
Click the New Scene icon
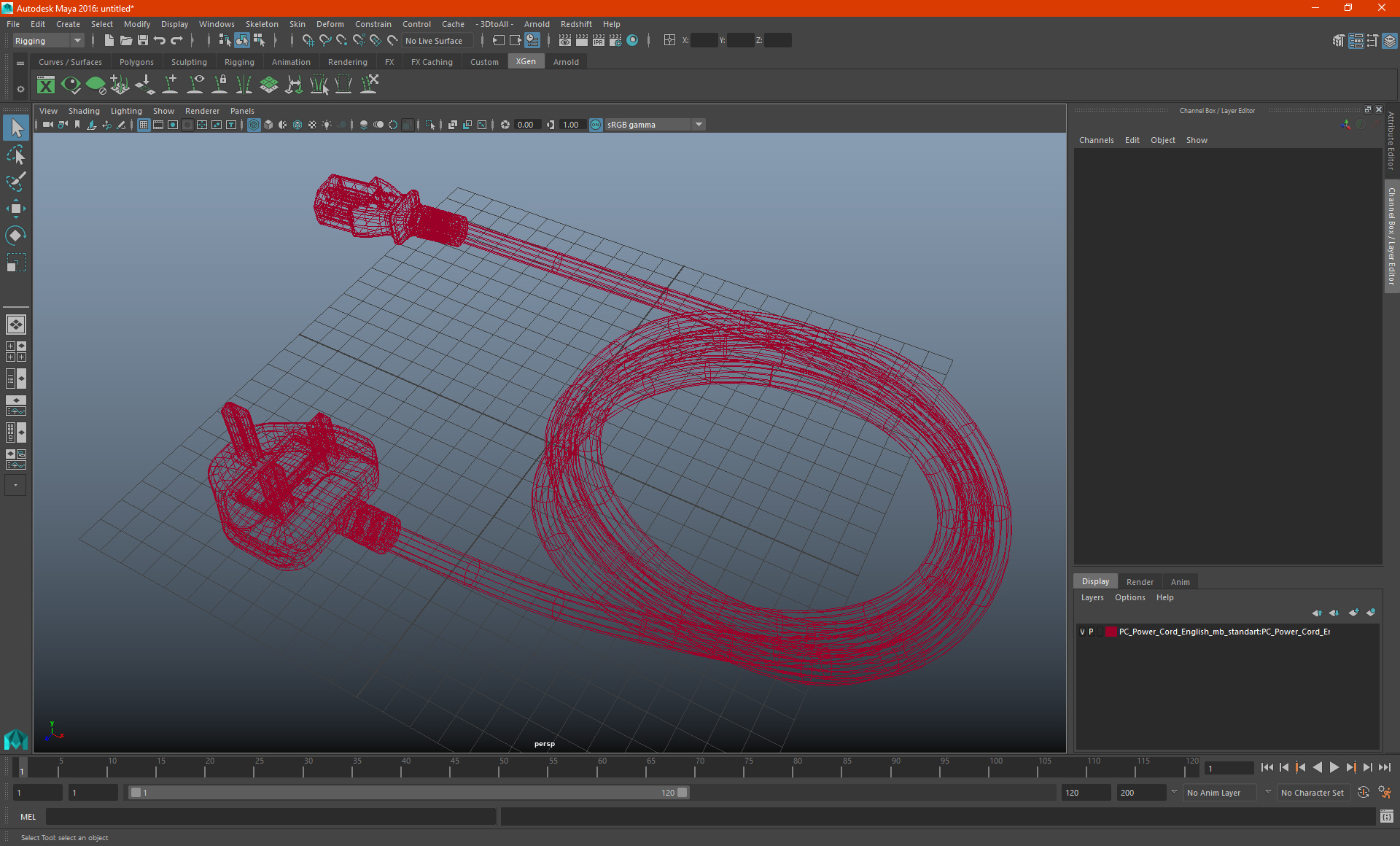point(109,41)
